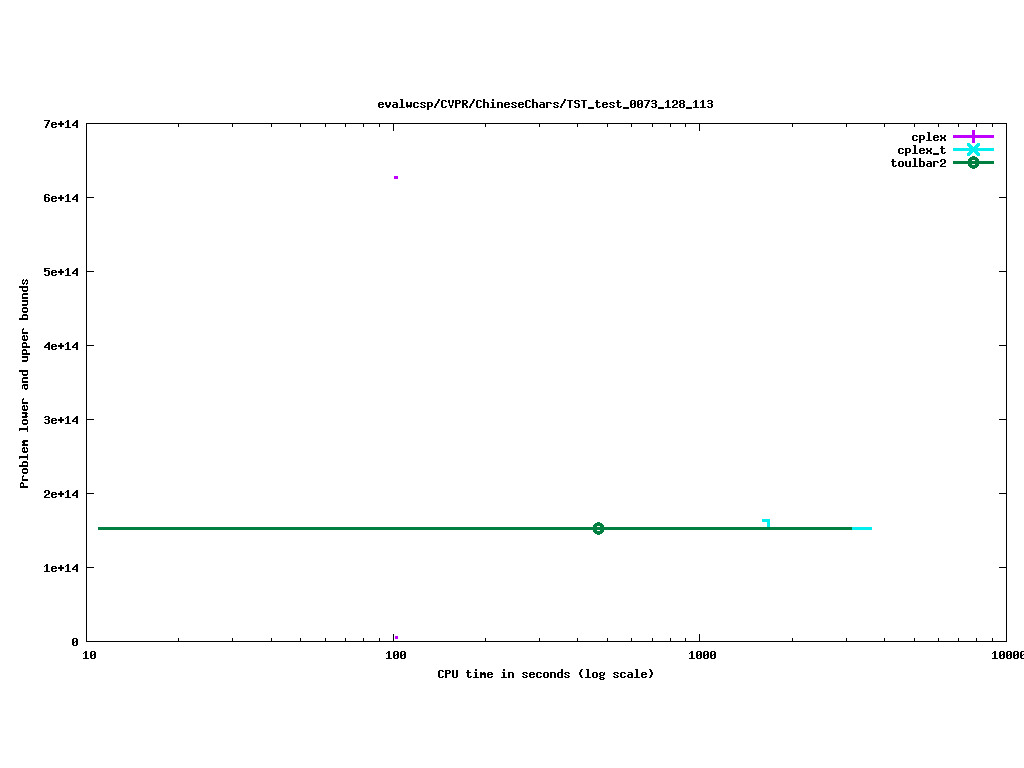Click the 4e+14 y-axis tick label
Image resolution: width=1024 pixels, height=768 pixels.
tap(61, 346)
